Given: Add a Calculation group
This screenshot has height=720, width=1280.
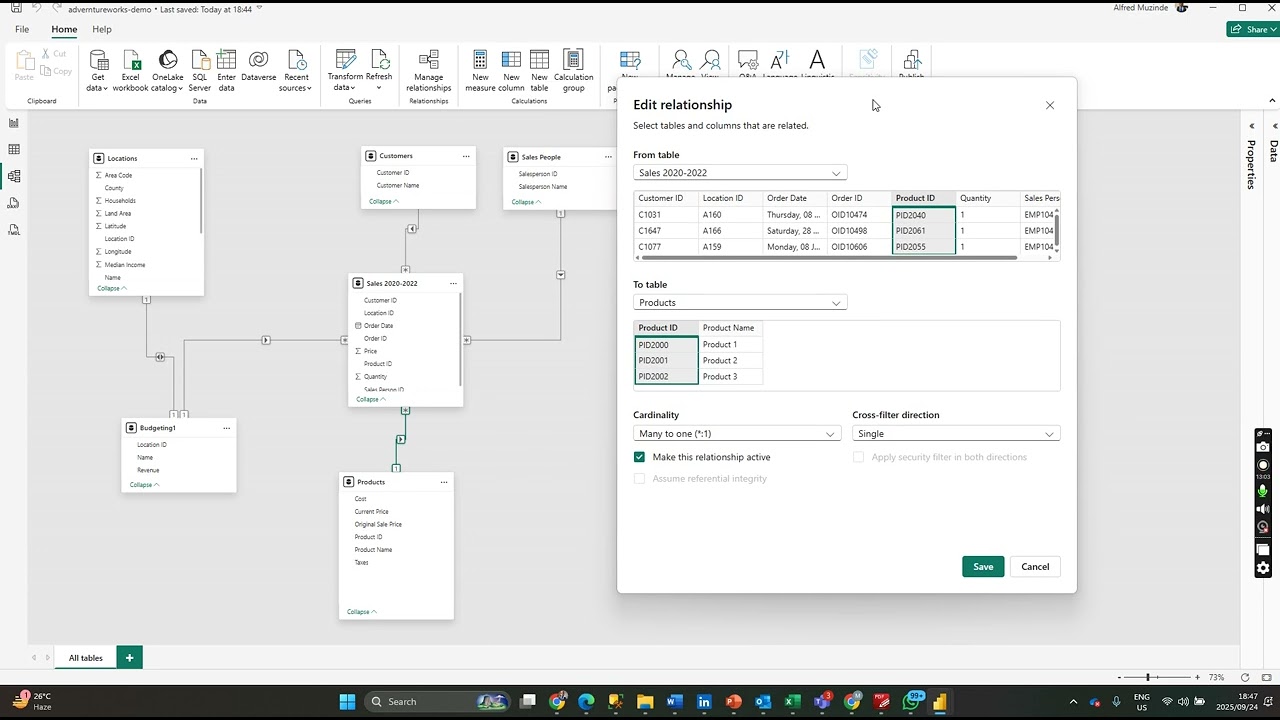Looking at the screenshot, I should coord(573,71).
